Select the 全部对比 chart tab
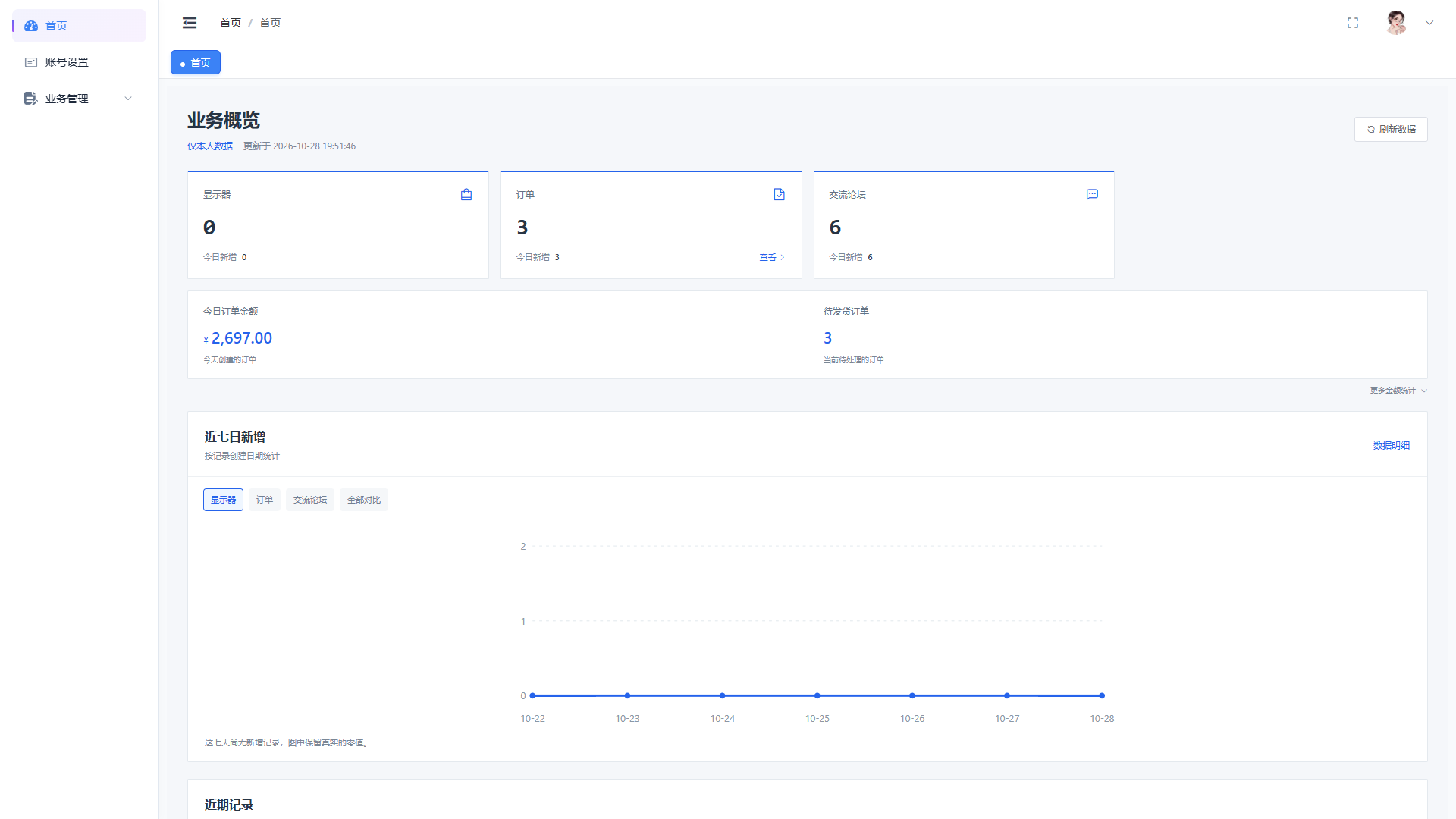1456x819 pixels. [364, 500]
